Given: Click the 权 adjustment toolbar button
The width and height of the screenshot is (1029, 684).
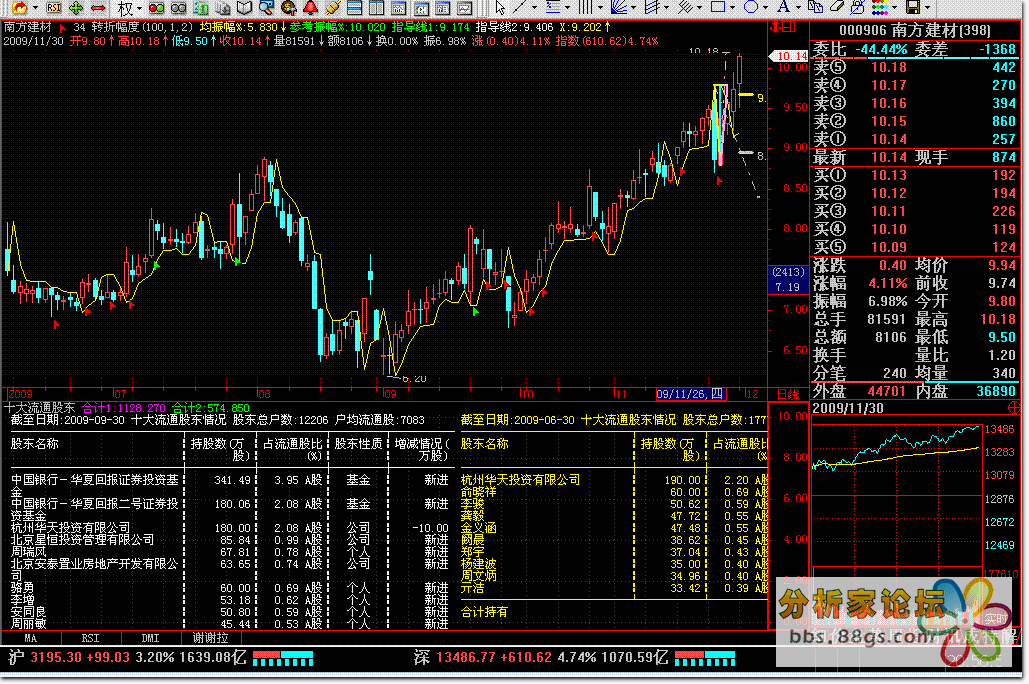Looking at the screenshot, I should [125, 9].
